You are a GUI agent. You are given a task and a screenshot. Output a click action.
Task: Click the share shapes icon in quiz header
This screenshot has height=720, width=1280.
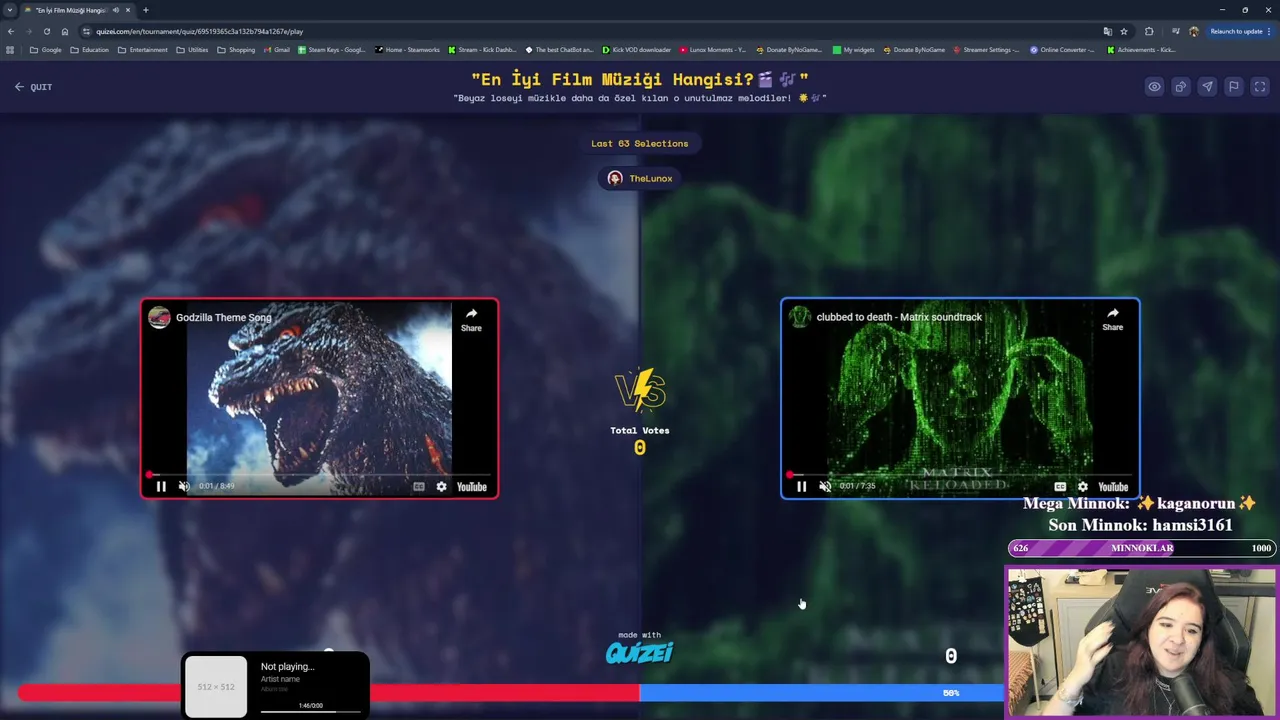point(1181,87)
